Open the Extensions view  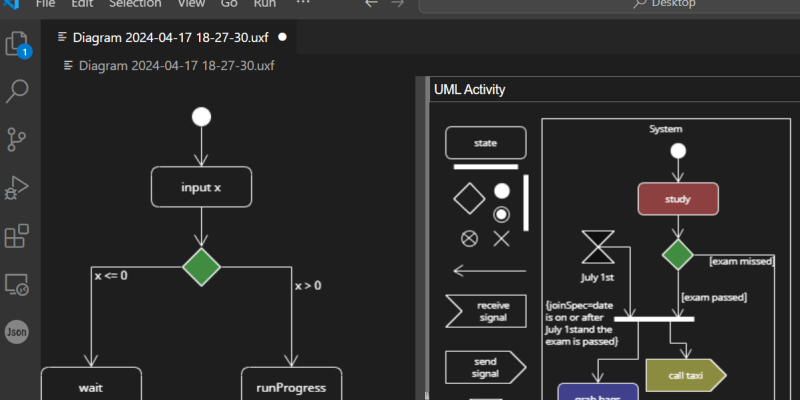18,236
